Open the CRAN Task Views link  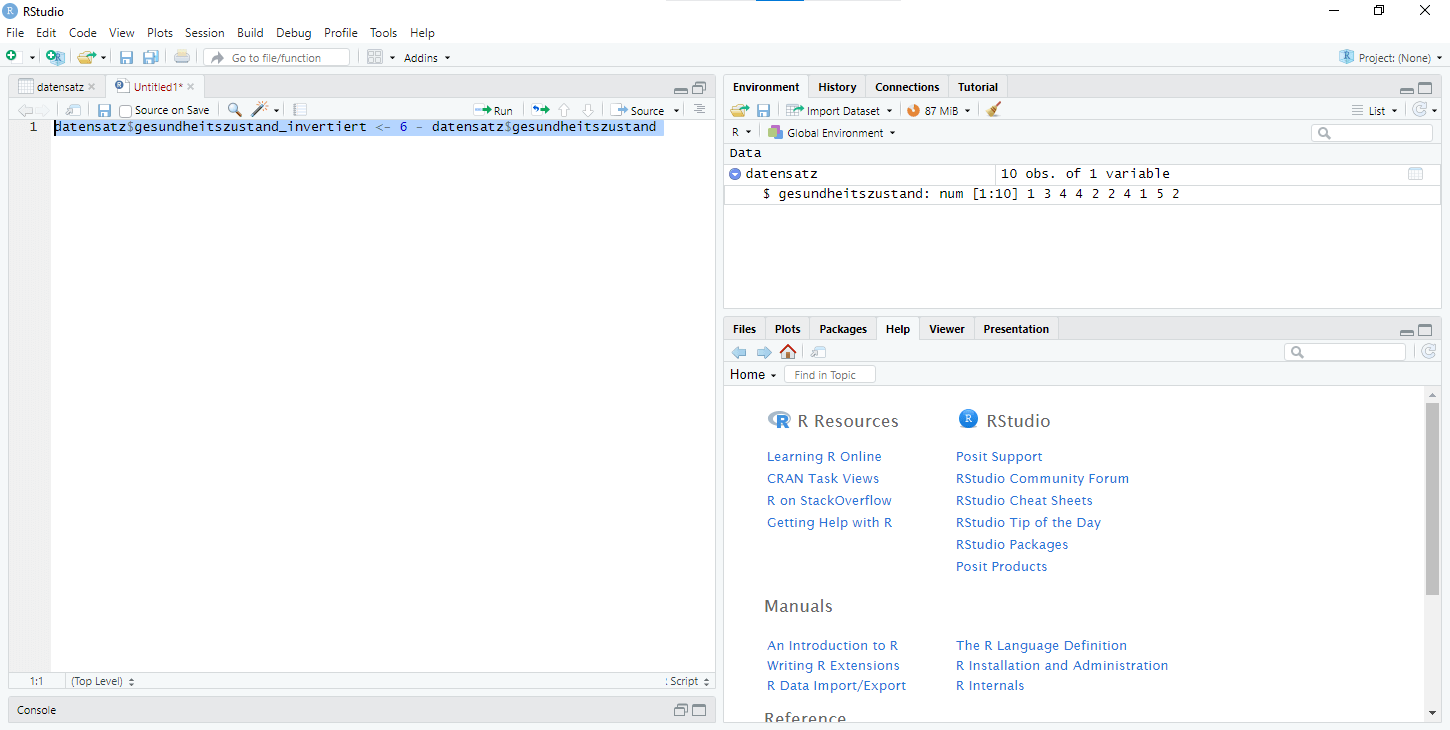click(x=823, y=478)
